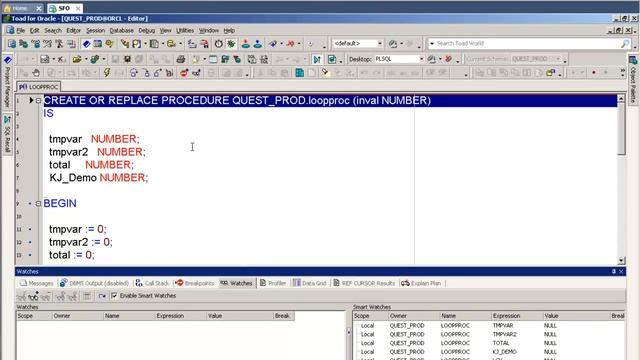Switch to the Messages tab
The height and width of the screenshot is (360, 640).
coord(36,283)
